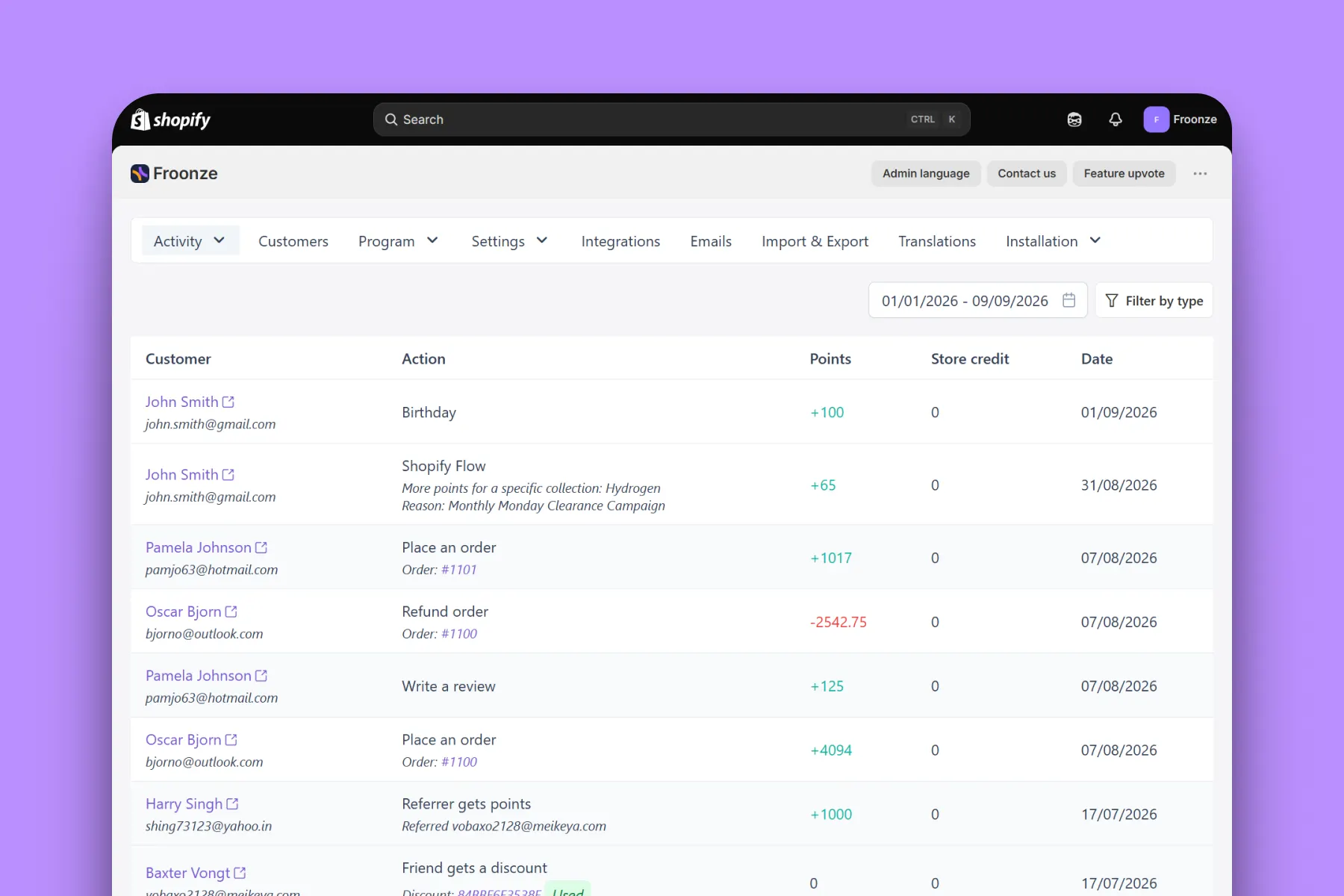Image resolution: width=1344 pixels, height=896 pixels.
Task: Go to the Emails tab
Action: pyautogui.click(x=711, y=241)
